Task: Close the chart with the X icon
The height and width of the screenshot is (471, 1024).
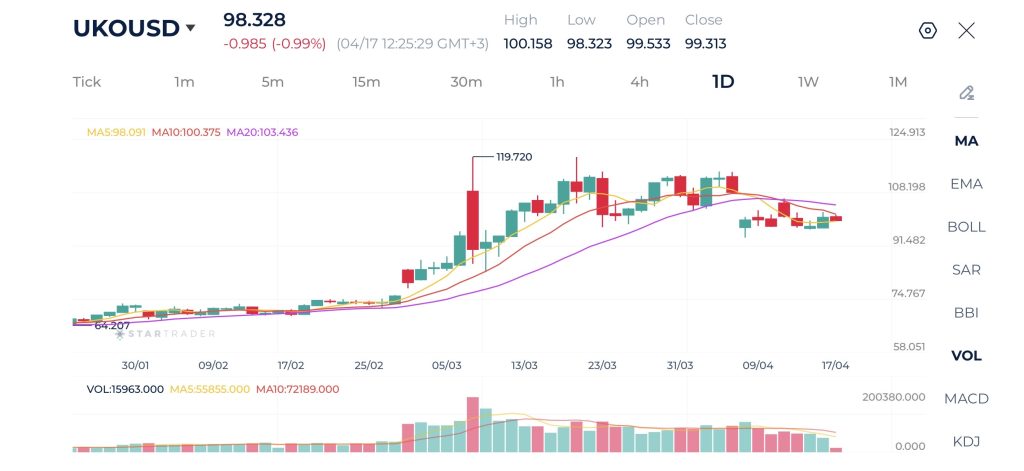Action: (x=966, y=30)
